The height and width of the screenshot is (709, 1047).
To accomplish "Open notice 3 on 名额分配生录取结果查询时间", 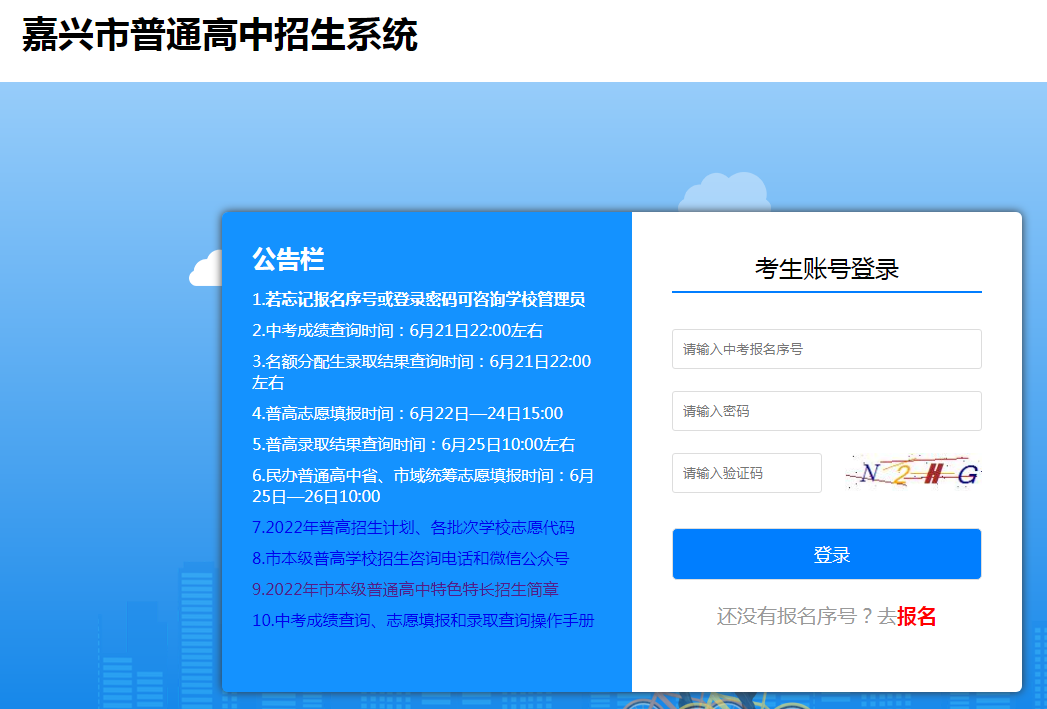I will (421, 371).
